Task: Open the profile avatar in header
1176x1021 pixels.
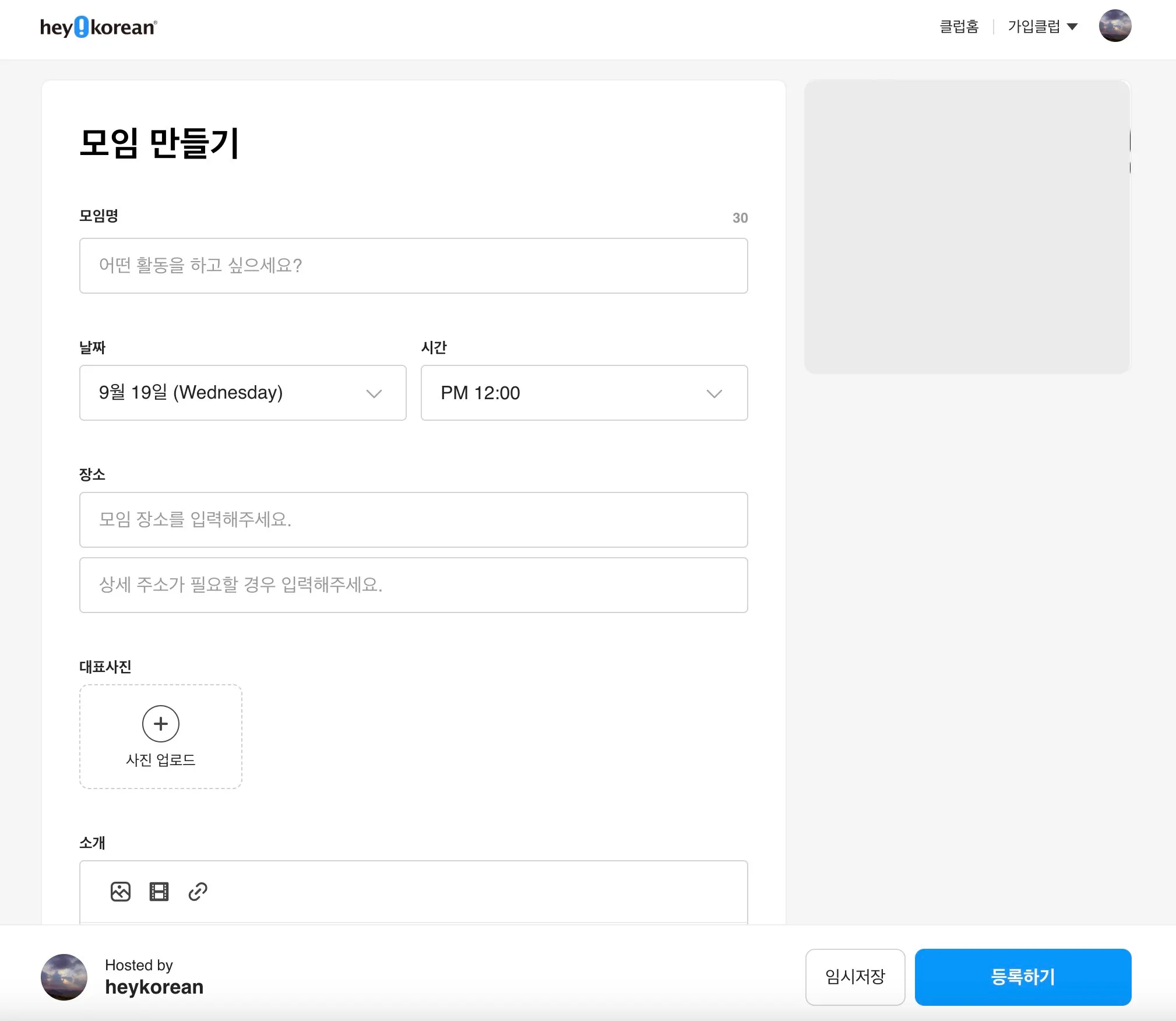Action: coord(1114,26)
